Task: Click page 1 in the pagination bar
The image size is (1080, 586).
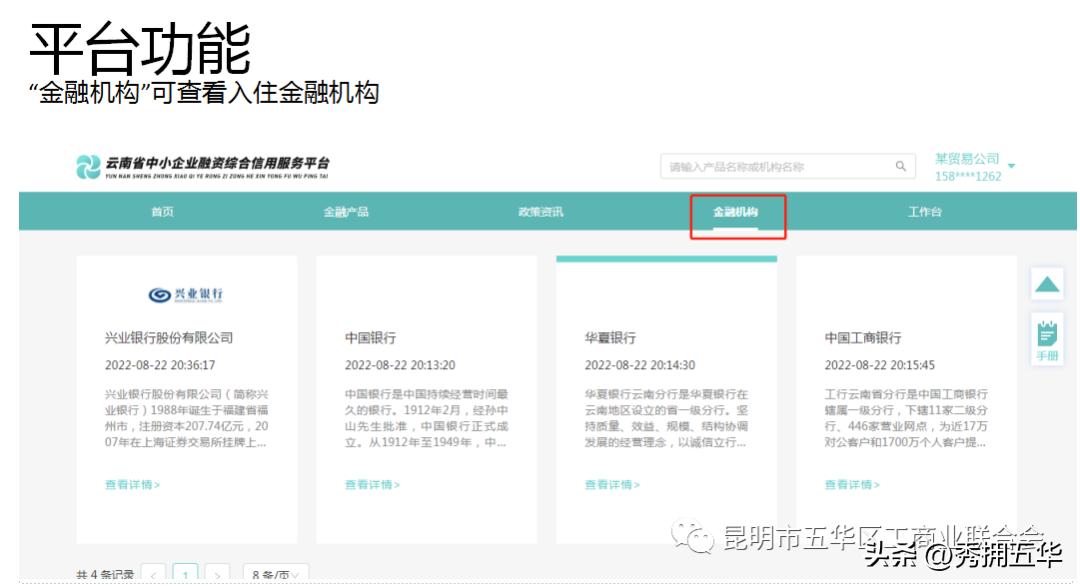Action: [x=186, y=573]
